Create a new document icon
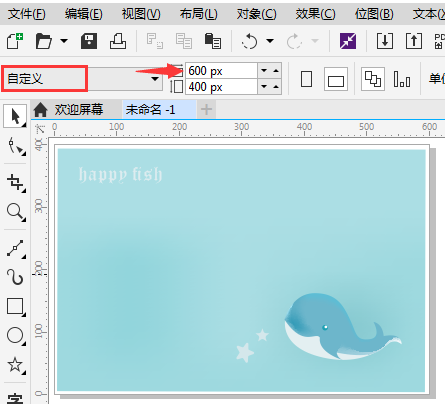445x404 pixels. point(15,41)
